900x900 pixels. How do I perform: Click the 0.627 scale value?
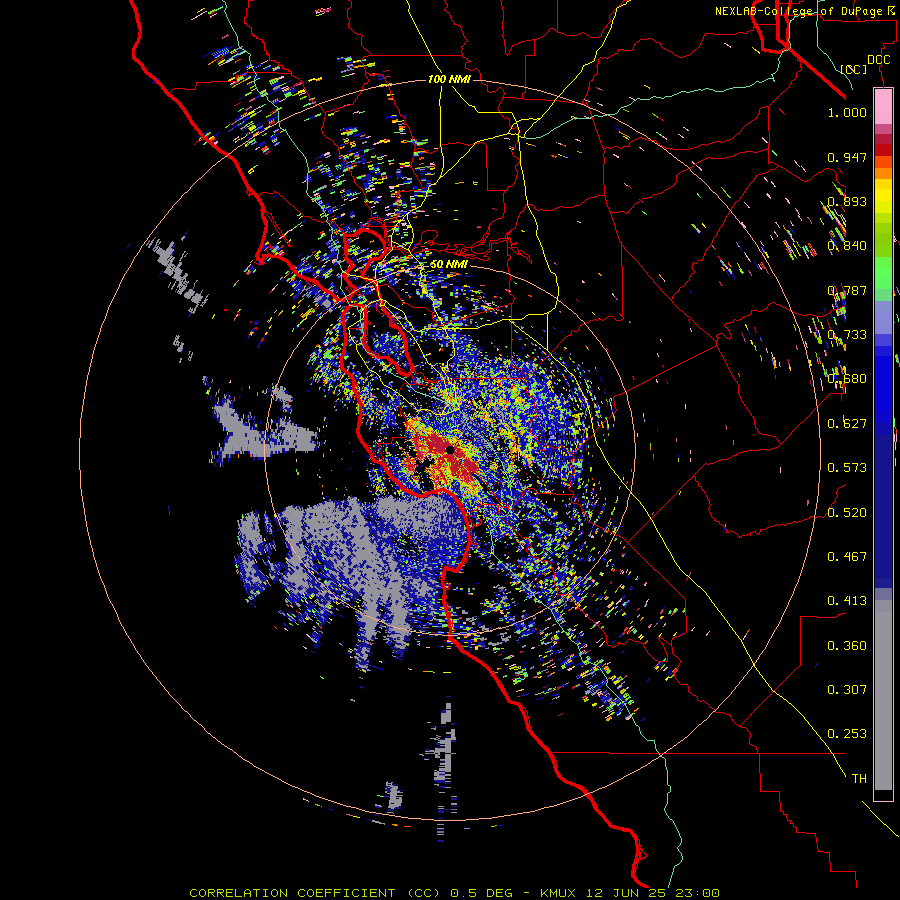(x=847, y=424)
